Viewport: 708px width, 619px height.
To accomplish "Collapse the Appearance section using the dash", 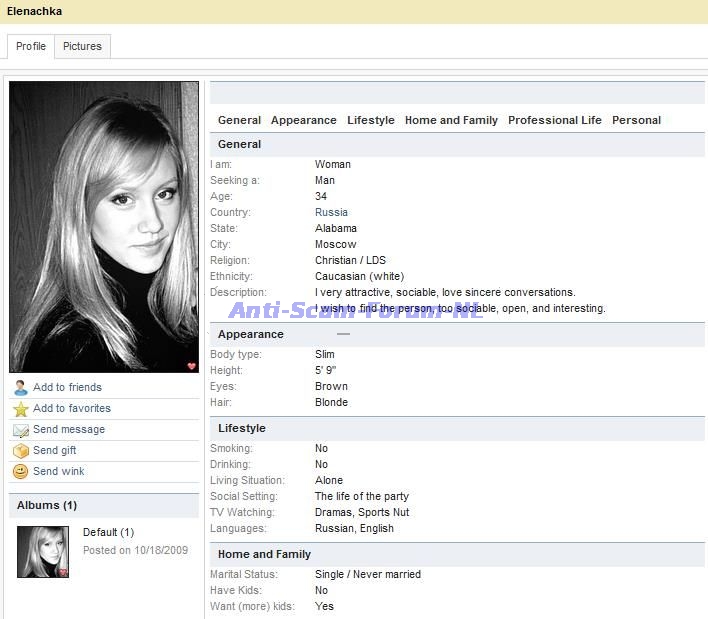I will (x=343, y=334).
